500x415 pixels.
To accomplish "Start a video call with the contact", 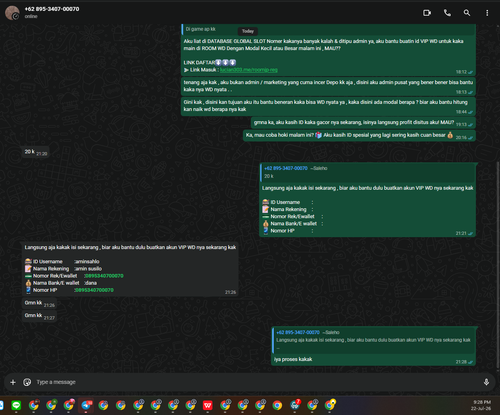I will [x=427, y=13].
